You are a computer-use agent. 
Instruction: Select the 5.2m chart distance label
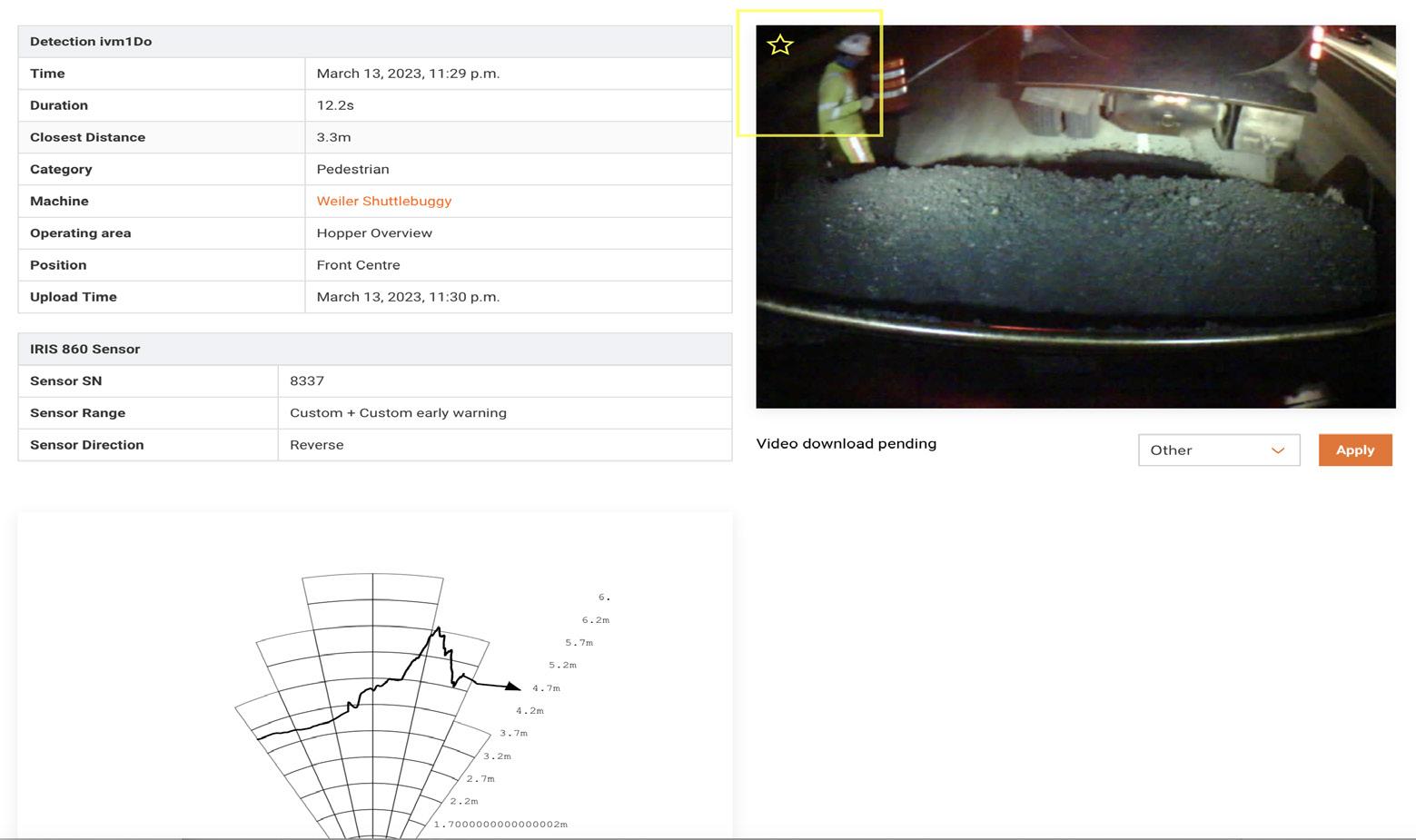563,665
